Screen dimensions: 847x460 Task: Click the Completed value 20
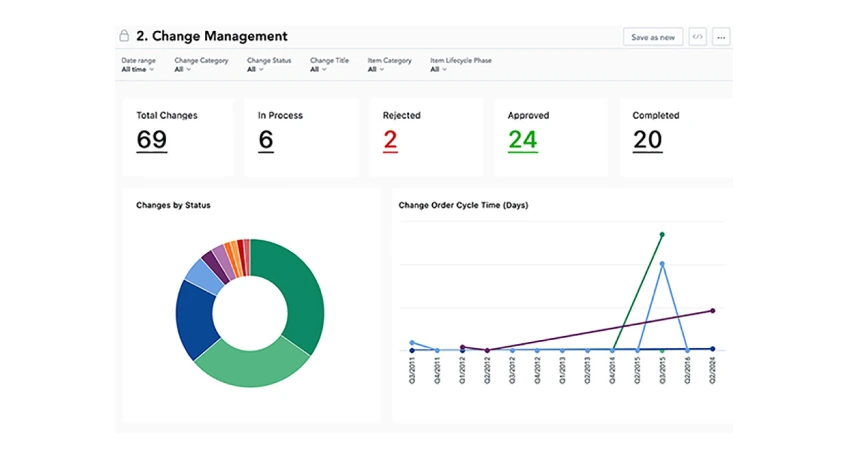[x=647, y=140]
